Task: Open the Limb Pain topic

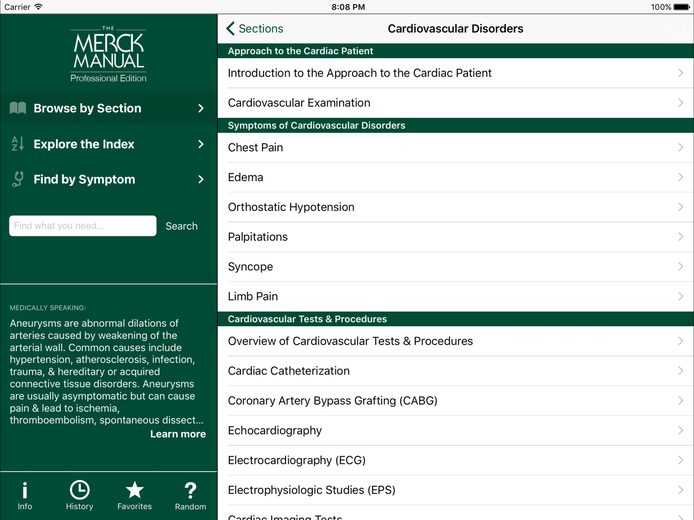Action: [x=455, y=296]
